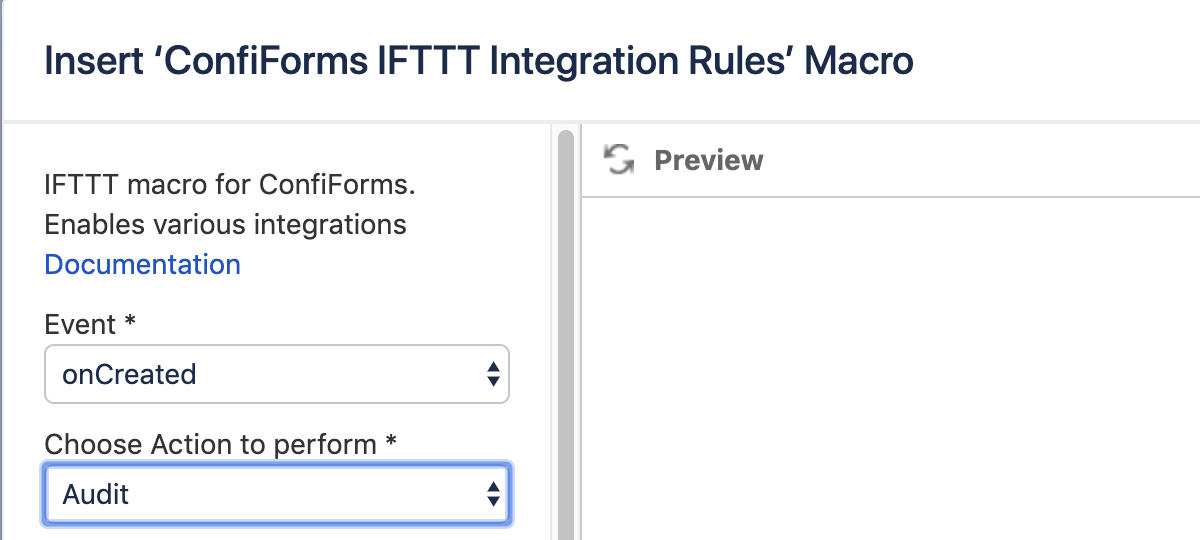The width and height of the screenshot is (1200, 540).
Task: Open the Documentation link
Action: (x=142, y=265)
